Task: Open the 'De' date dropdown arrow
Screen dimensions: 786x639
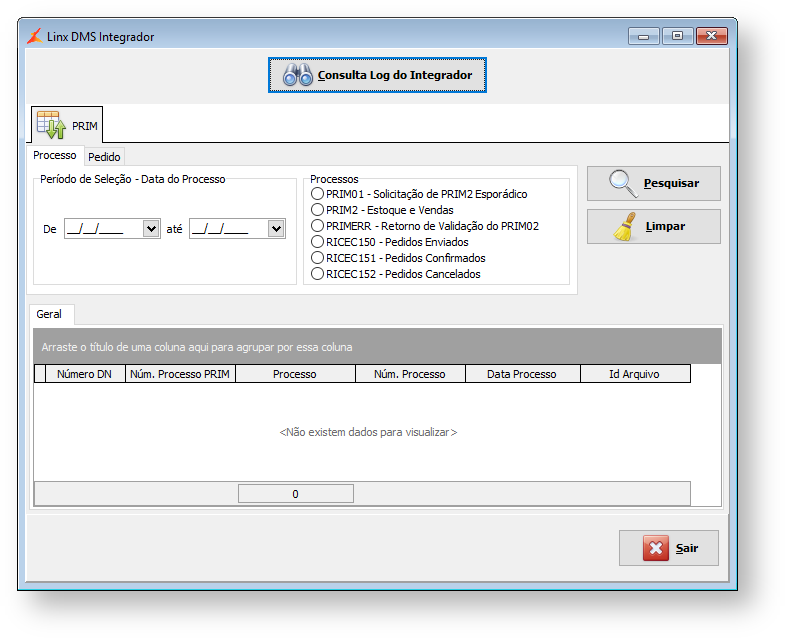Action: click(151, 229)
